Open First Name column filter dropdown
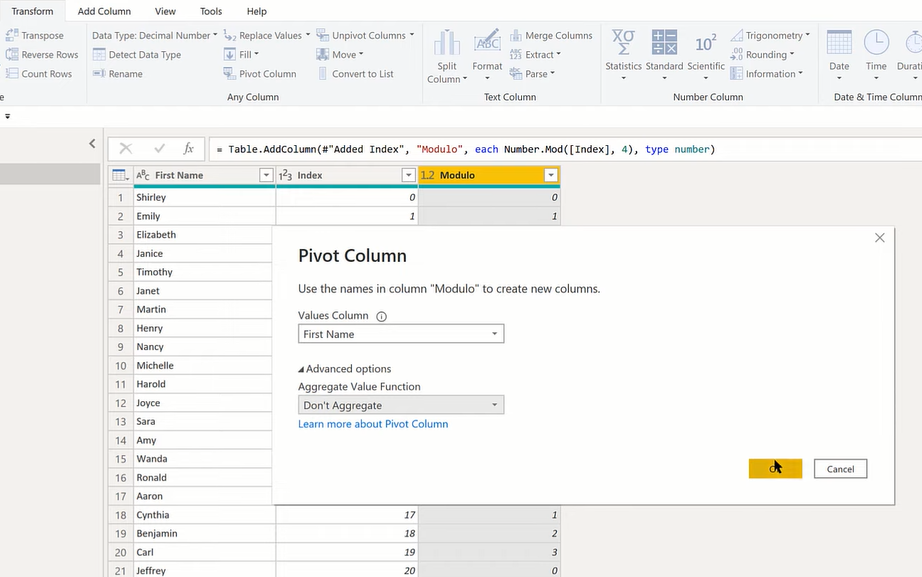Image resolution: width=922 pixels, height=577 pixels. [x=266, y=175]
